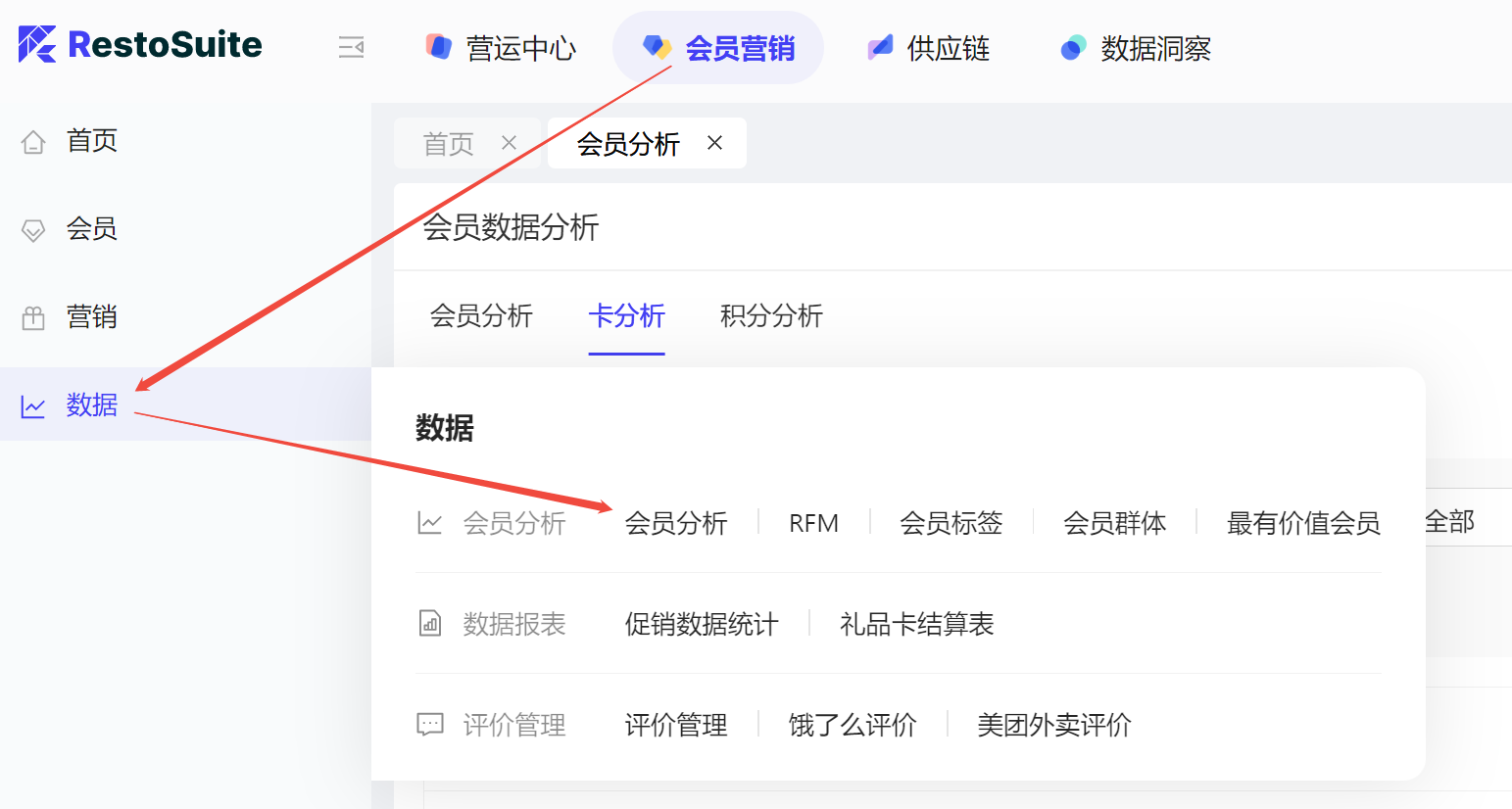
Task: Open the 数据洞察 module
Action: coord(1136,48)
